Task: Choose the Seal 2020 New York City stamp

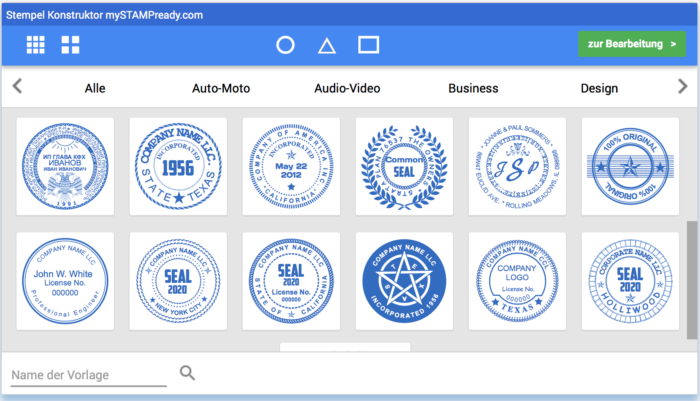Action: point(178,281)
